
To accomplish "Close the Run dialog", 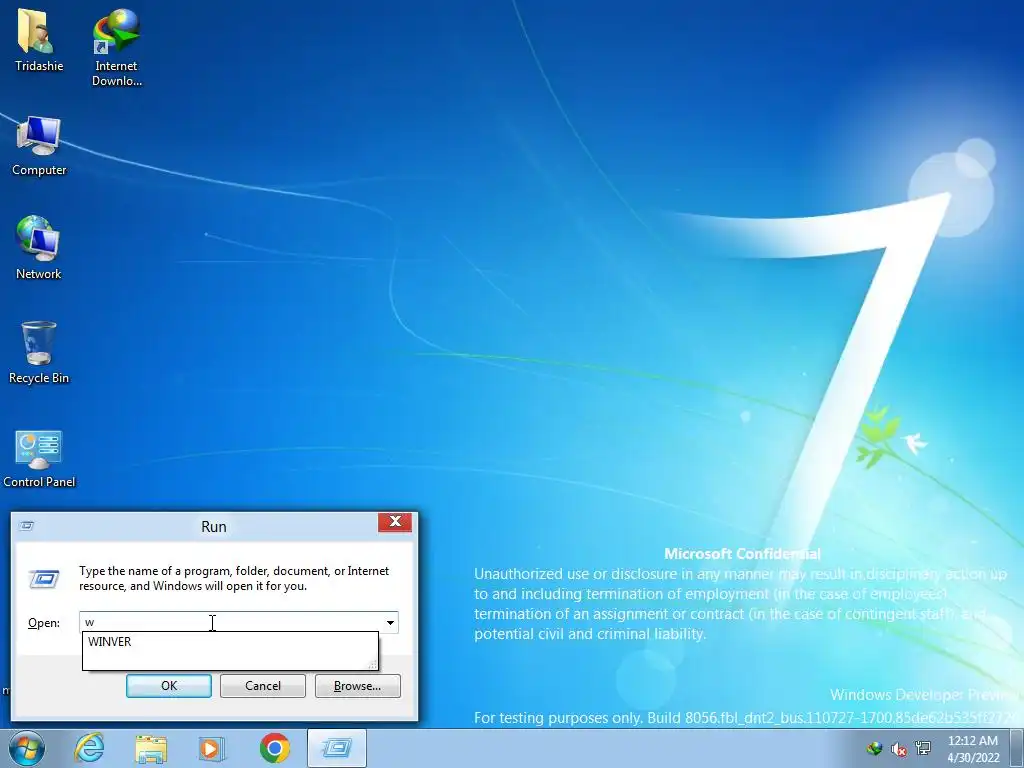I will coord(395,522).
